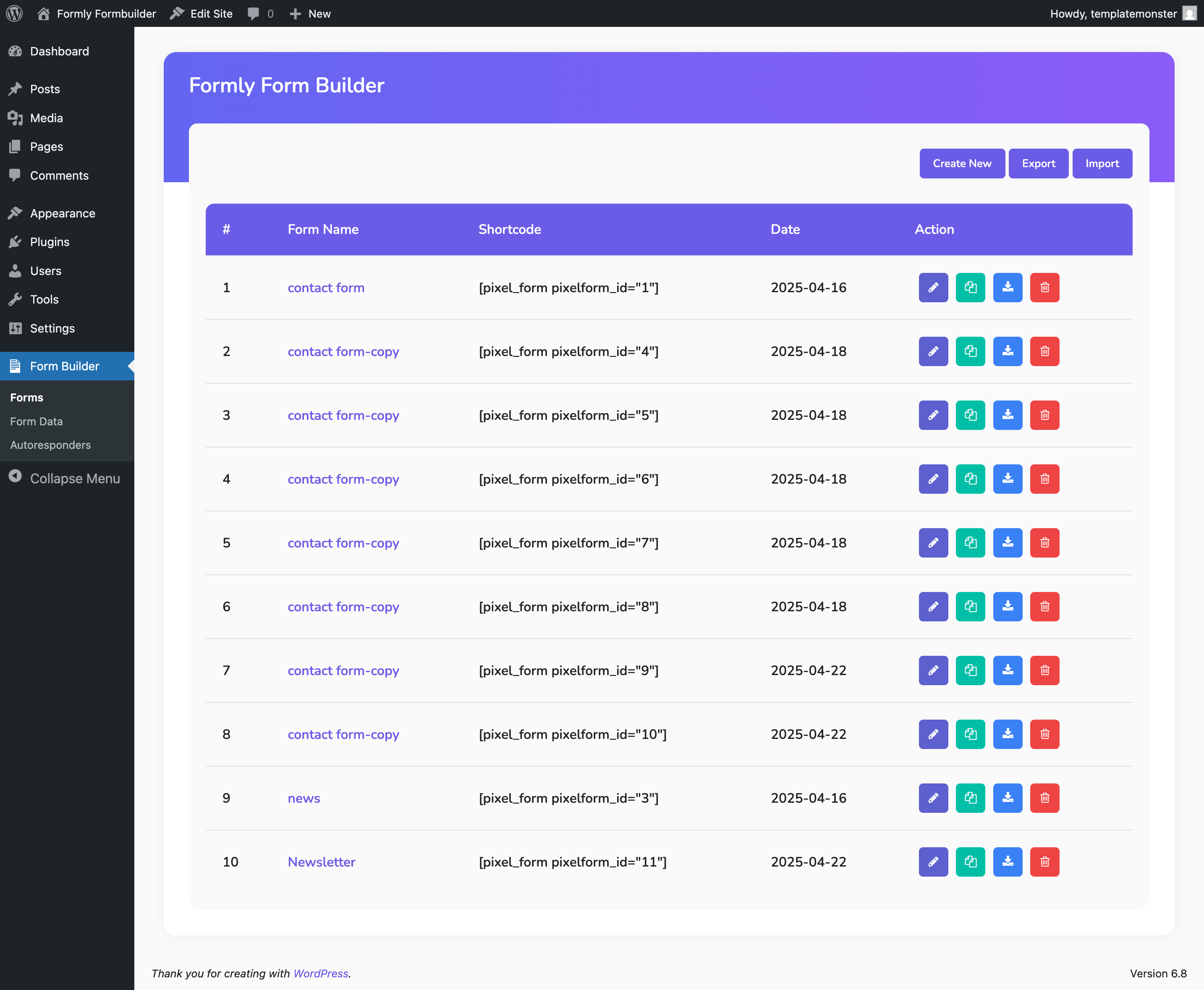Edit form with shortcode id="6"
This screenshot has height=990, width=1204.
933,479
